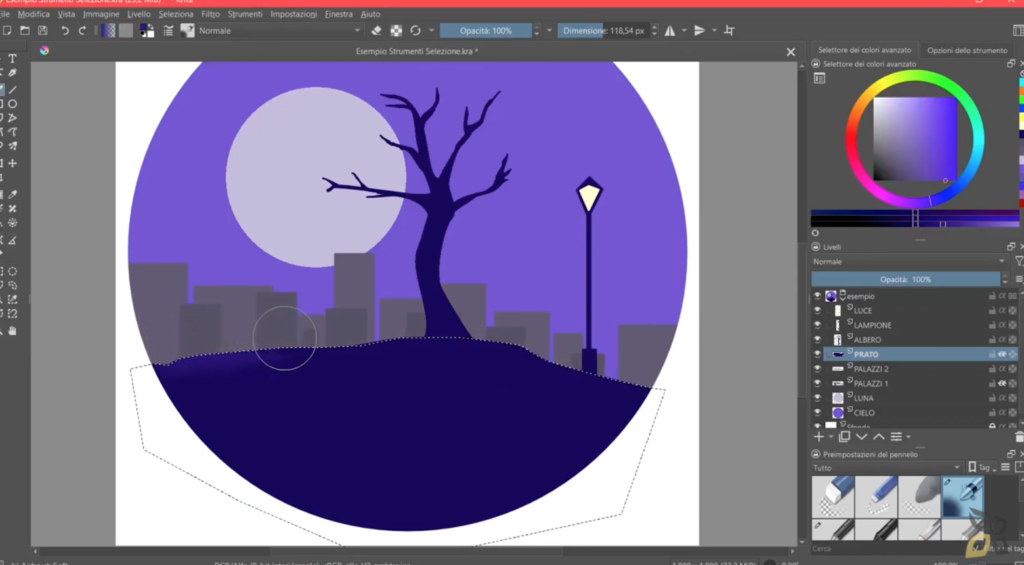
Task: Reload the original brush preset
Action: (415, 31)
